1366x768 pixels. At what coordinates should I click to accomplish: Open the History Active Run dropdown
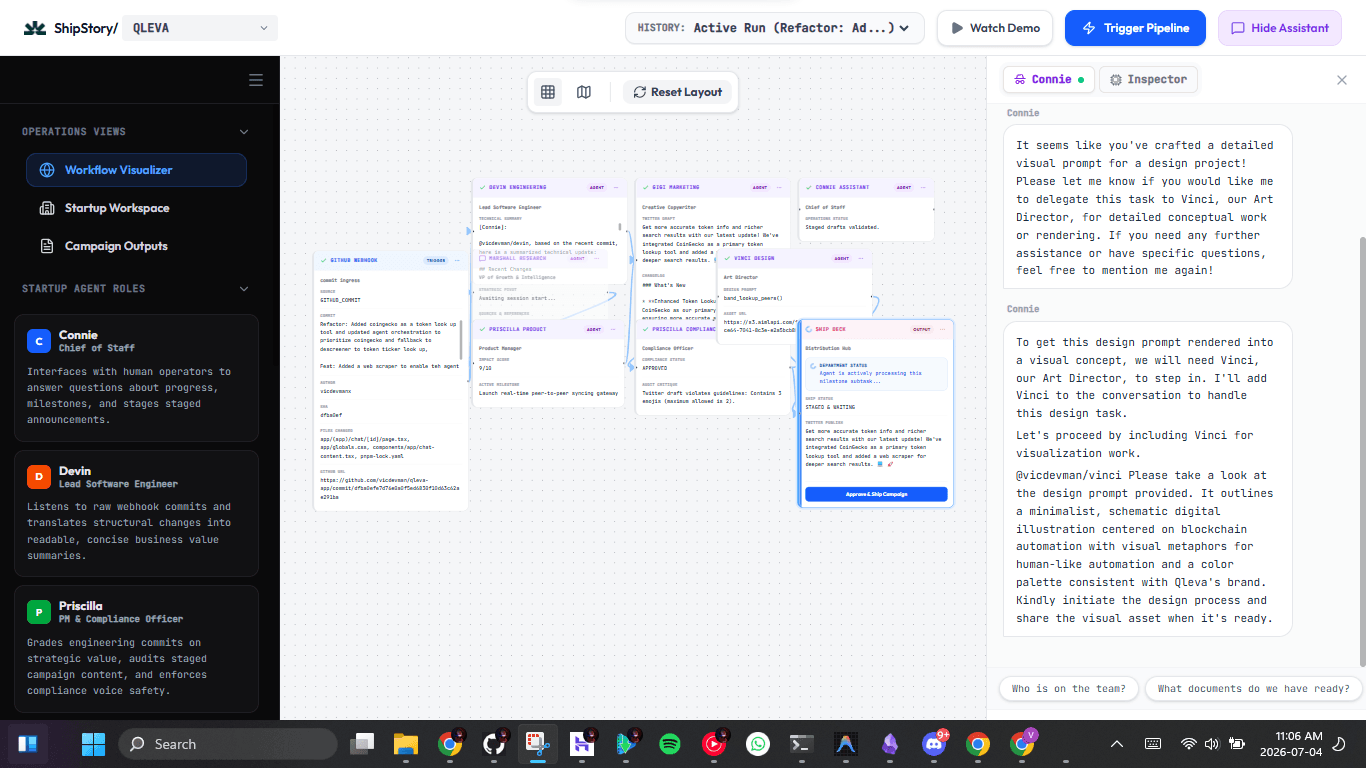(x=775, y=28)
